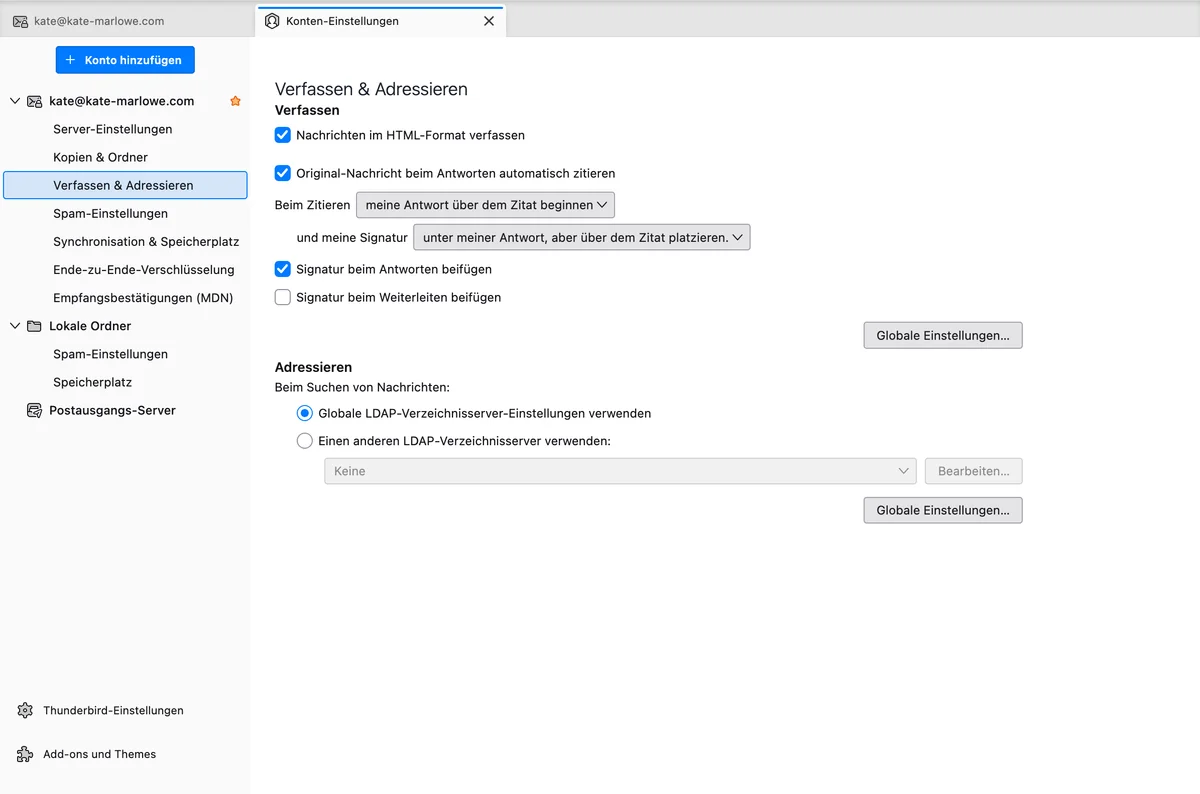This screenshot has width=1200, height=794.
Task: Click the mail icon in the first tab
Action: [x=20, y=21]
